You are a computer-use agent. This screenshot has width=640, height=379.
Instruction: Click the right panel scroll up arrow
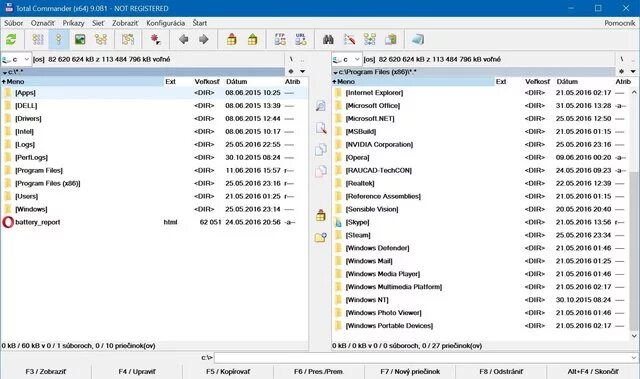(x=634, y=93)
